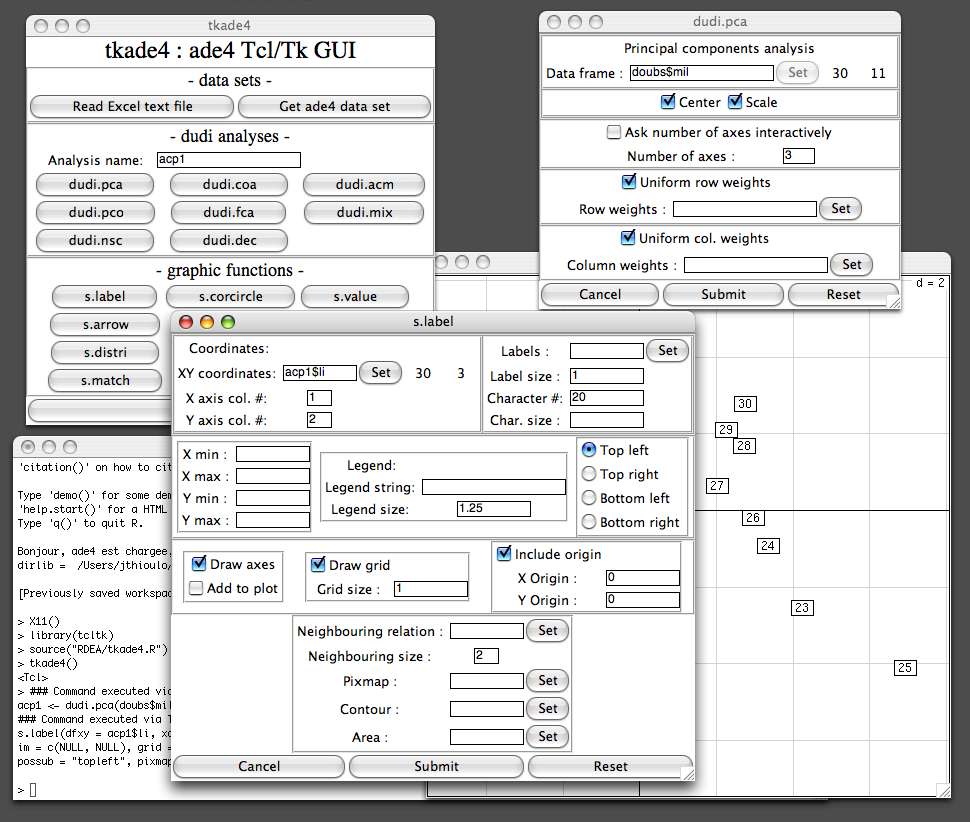Disable the Draw grid checkbox

click(x=319, y=565)
